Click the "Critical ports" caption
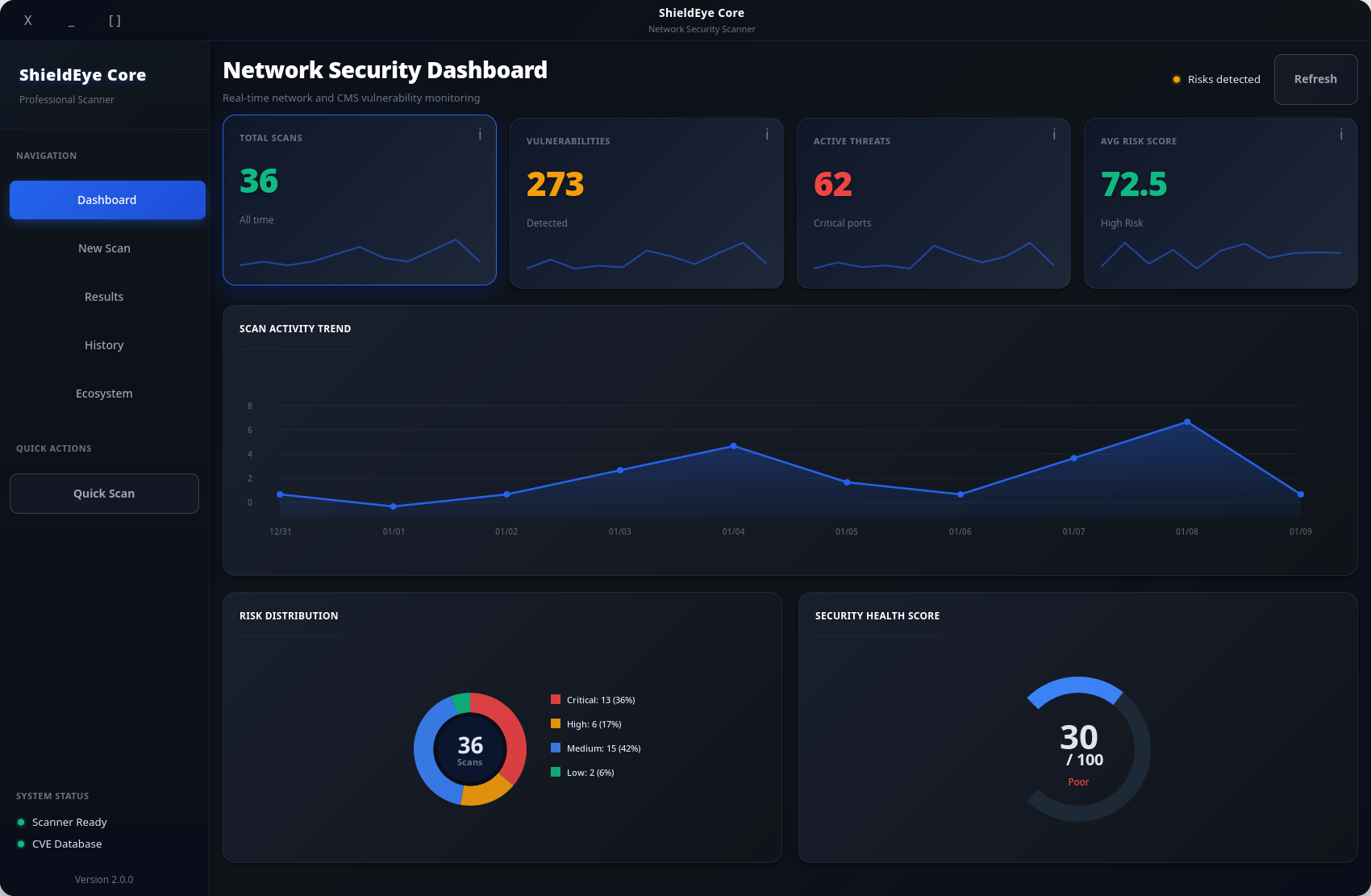Screen dimensions: 1371x896 tap(842, 223)
